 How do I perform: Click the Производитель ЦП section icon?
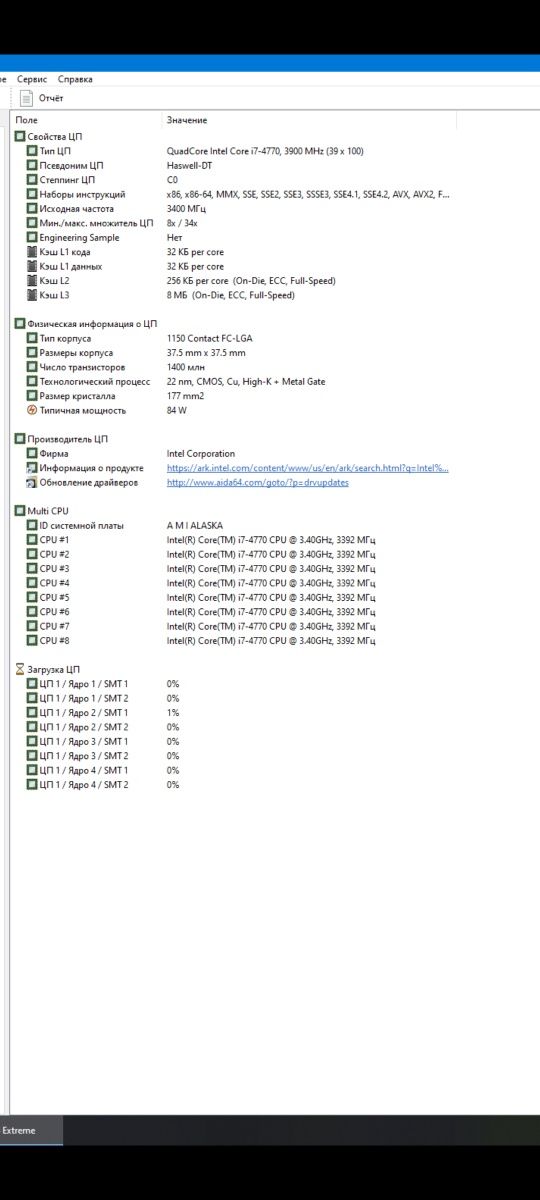(x=20, y=439)
